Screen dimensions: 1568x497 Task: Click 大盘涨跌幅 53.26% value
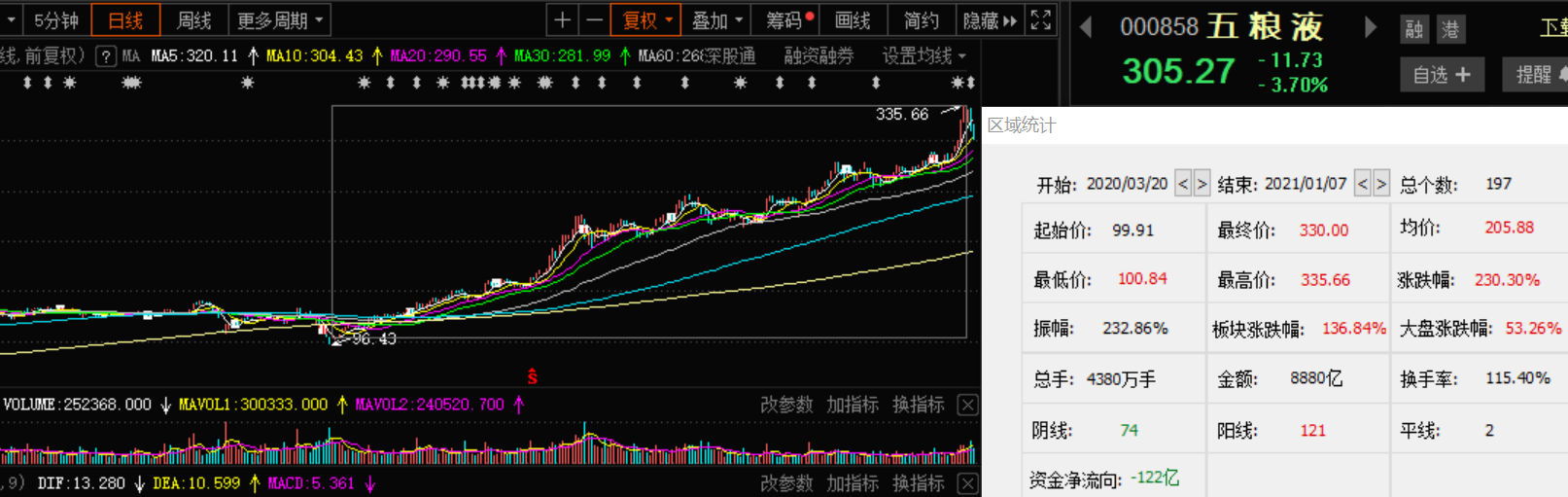(1533, 329)
